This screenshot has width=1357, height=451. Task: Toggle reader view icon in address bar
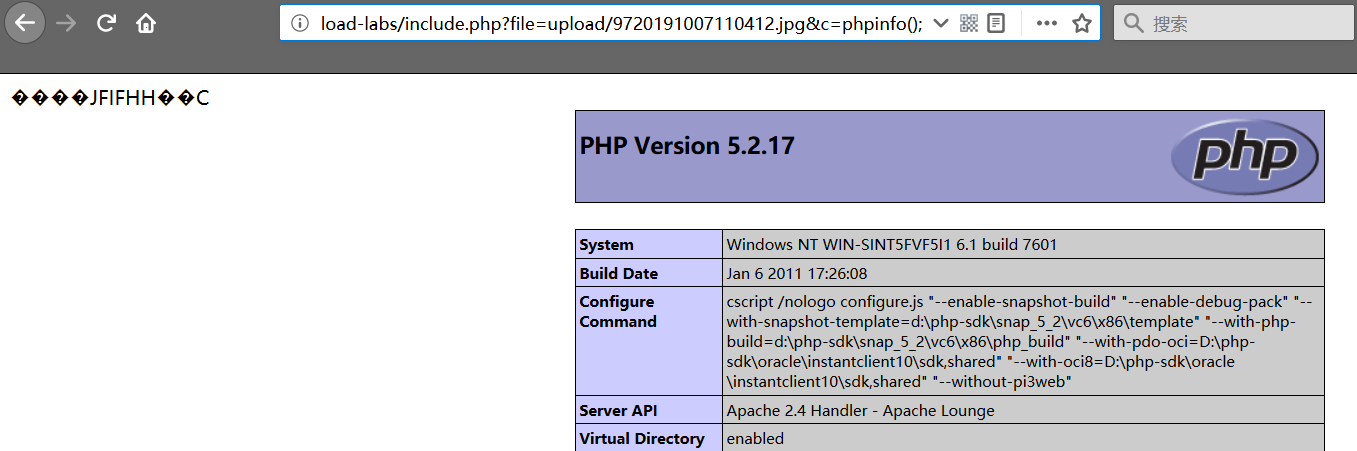click(x=996, y=23)
